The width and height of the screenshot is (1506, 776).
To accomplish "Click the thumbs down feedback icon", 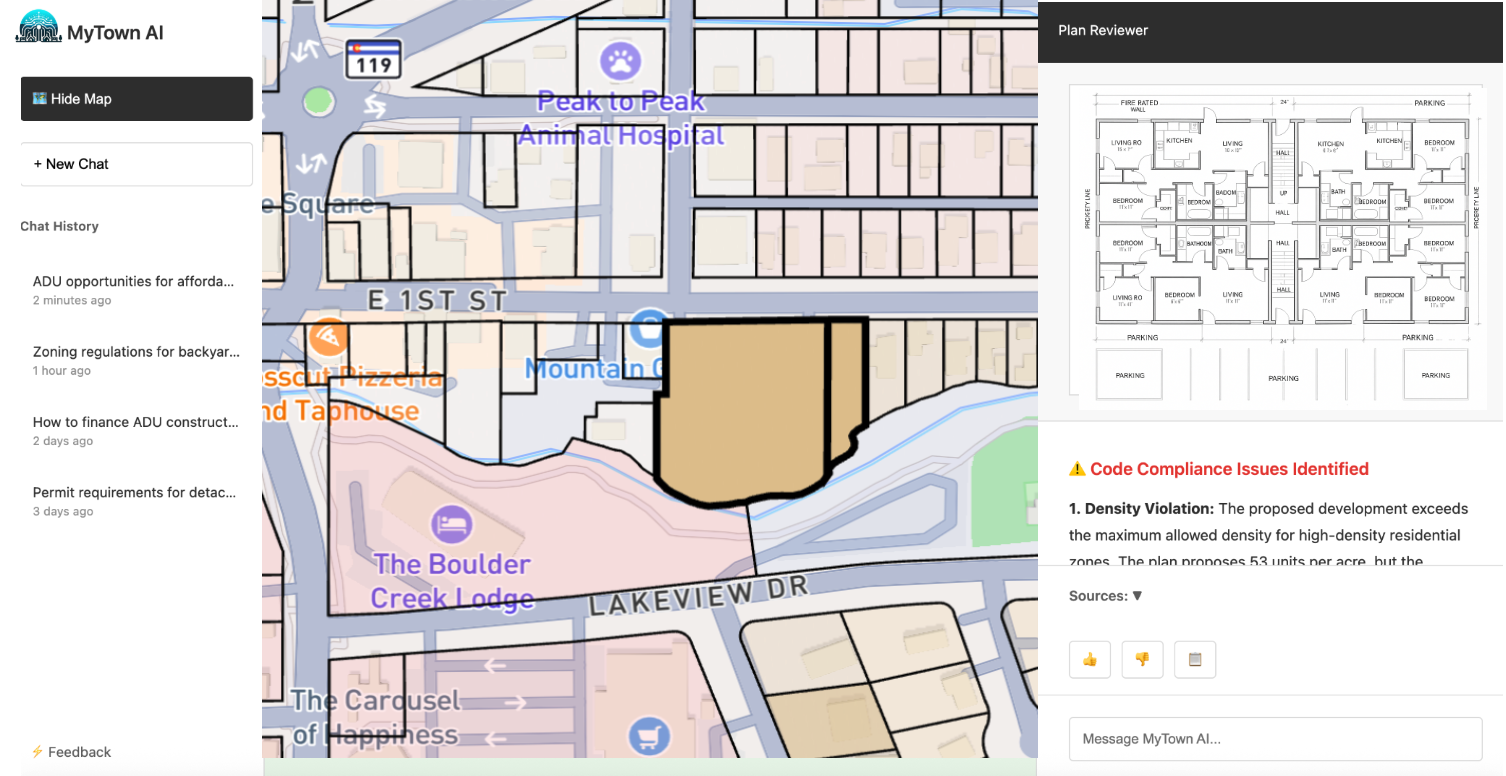I will [x=1142, y=660].
